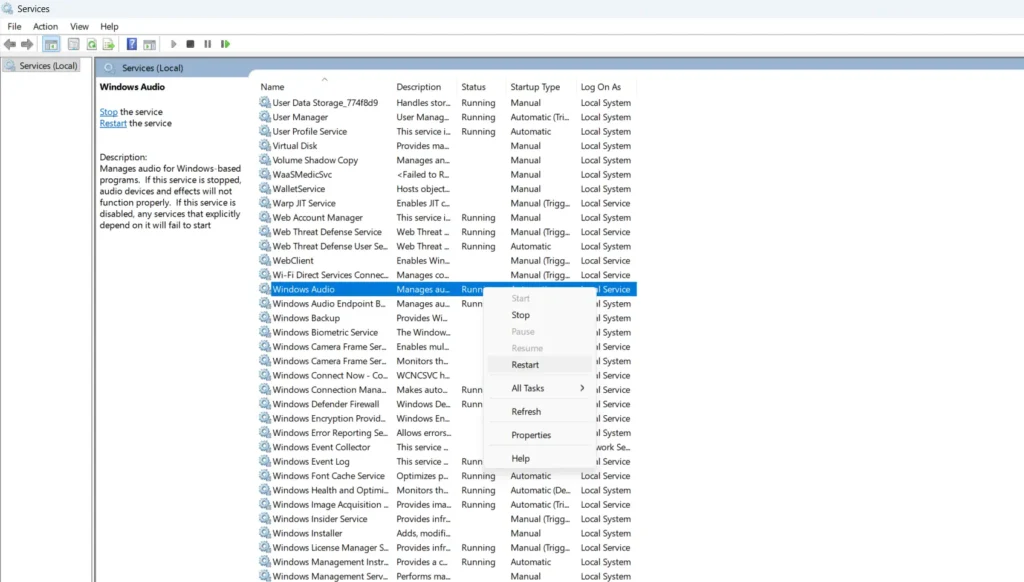Viewport: 1024px width, 582px height.
Task: Click the Name column sort arrow
Action: [x=323, y=77]
